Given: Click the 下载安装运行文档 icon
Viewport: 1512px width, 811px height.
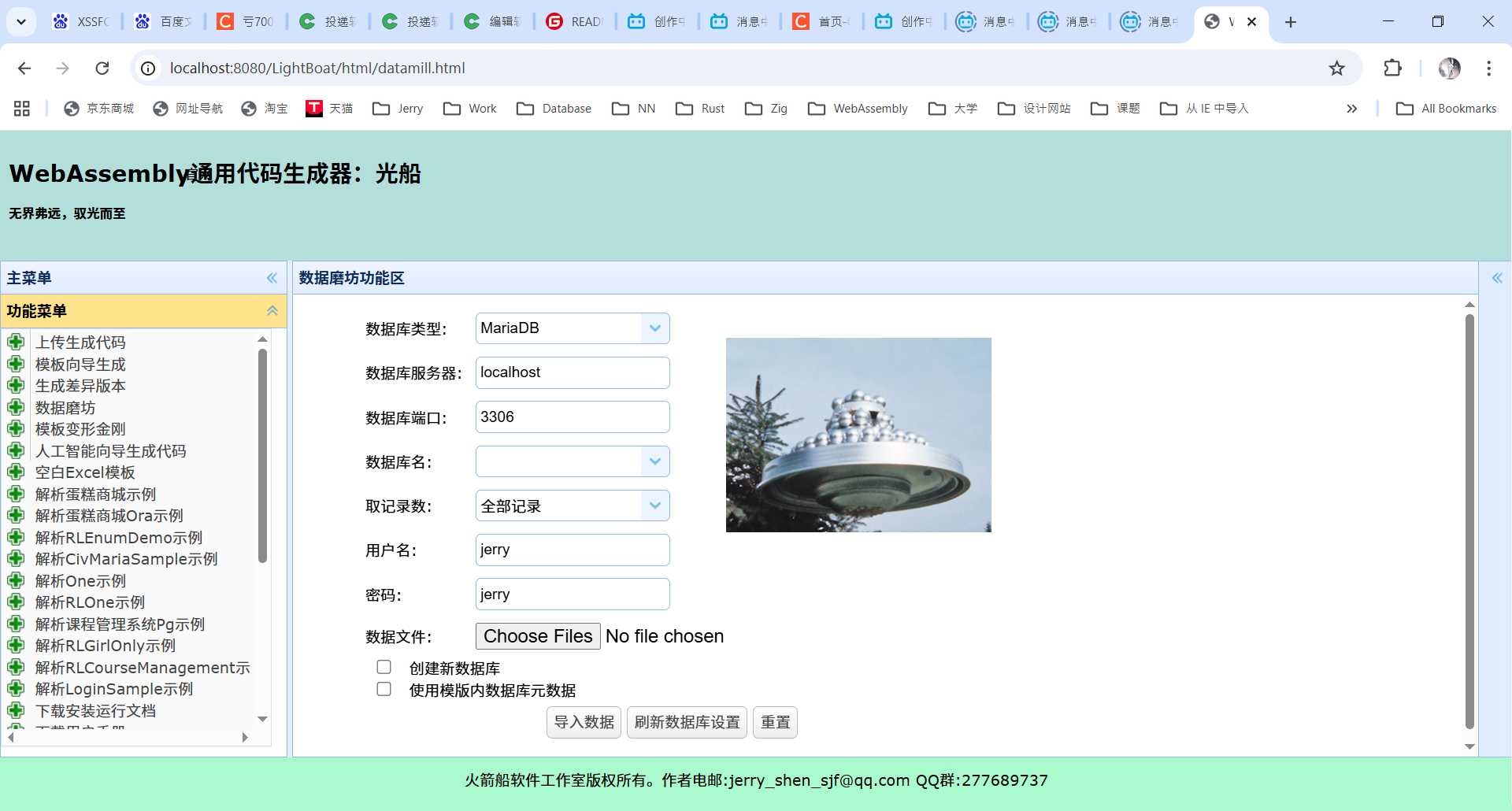Looking at the screenshot, I should [17, 710].
